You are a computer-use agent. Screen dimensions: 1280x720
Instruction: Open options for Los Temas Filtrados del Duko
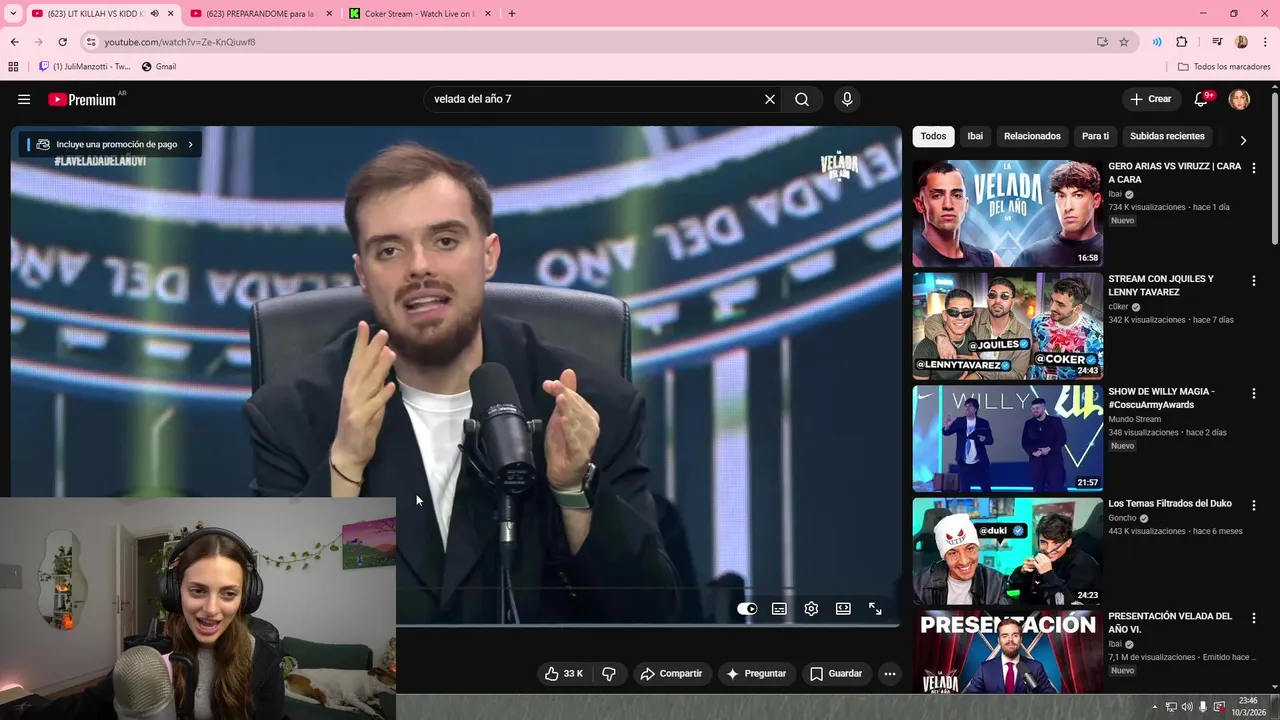click(x=1253, y=506)
